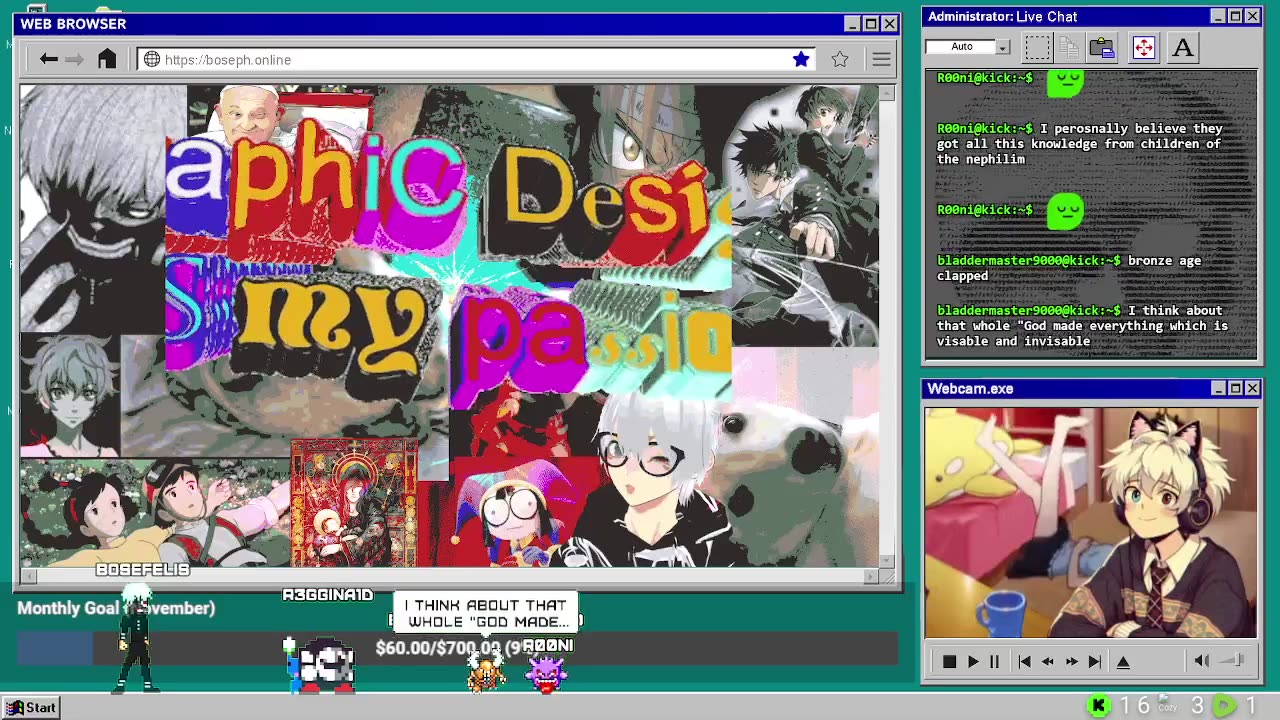Click the Monthly Goal progress bar

pyautogui.click(x=457, y=648)
